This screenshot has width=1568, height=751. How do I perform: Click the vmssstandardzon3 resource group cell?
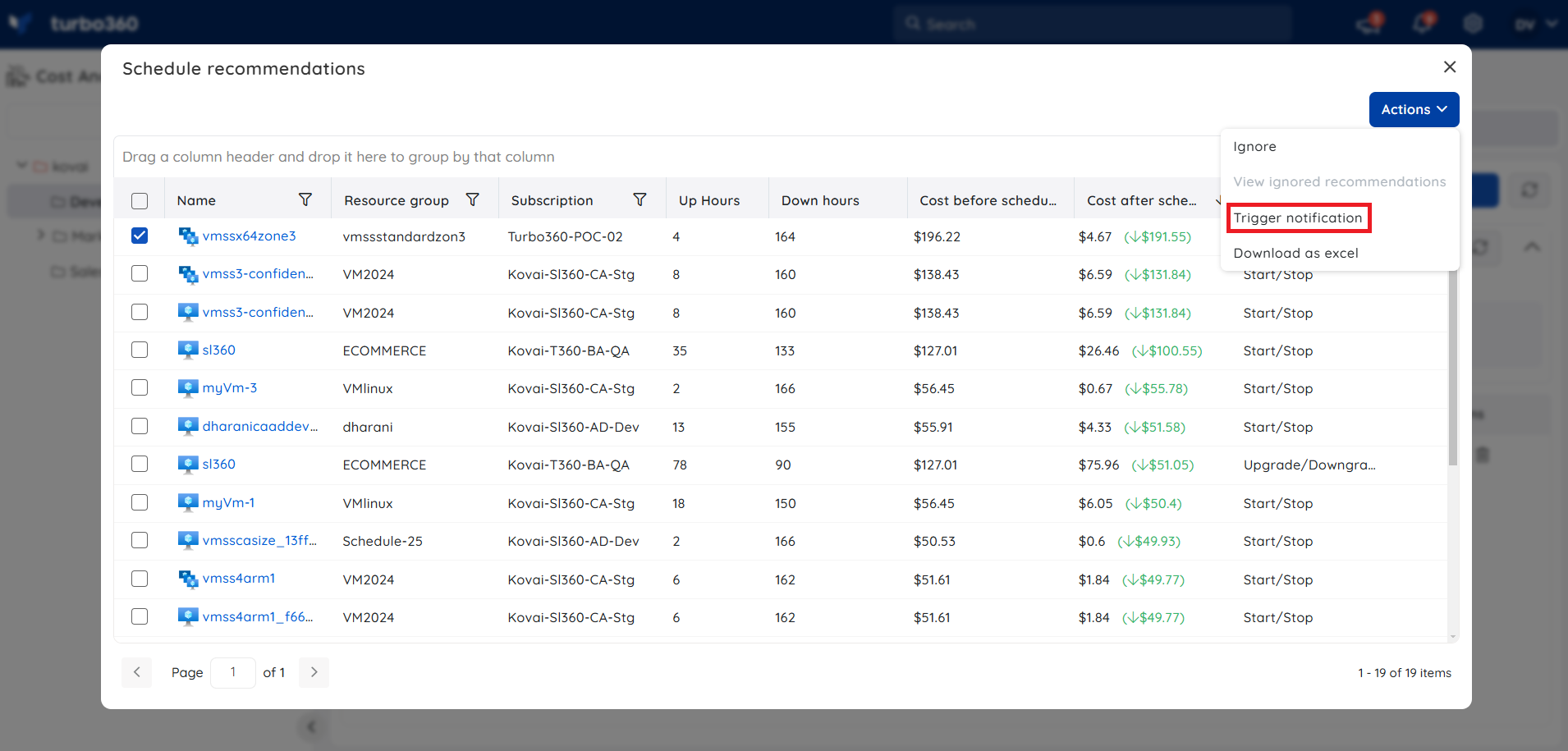[404, 236]
